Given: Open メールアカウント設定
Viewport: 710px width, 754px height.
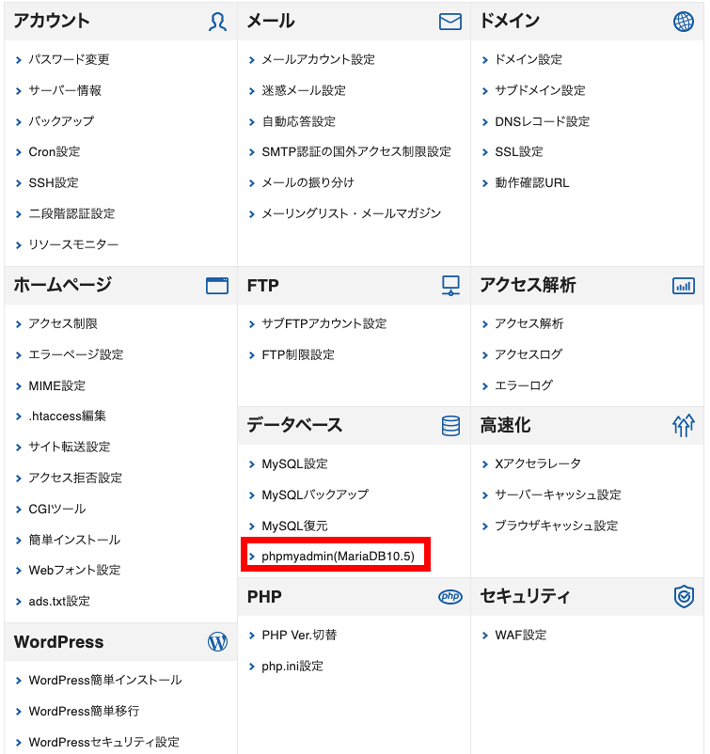Looking at the screenshot, I should 318,60.
